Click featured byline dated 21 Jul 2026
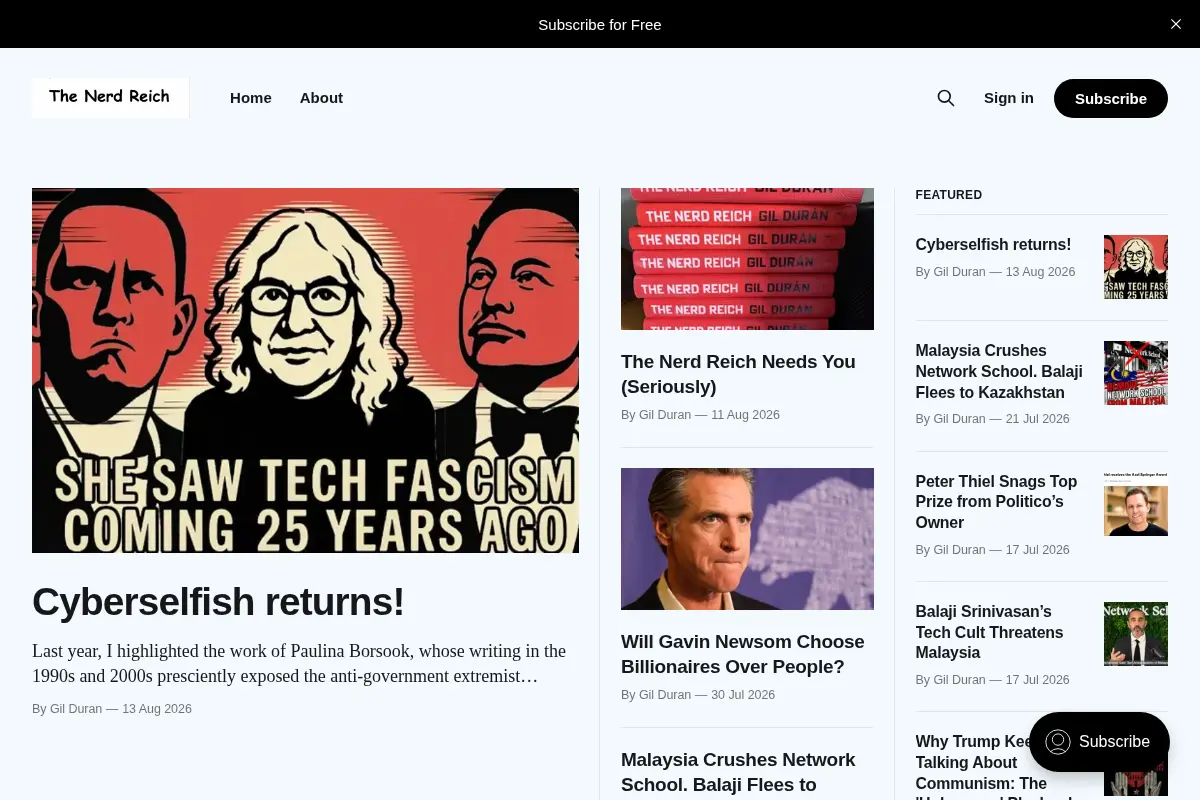This screenshot has height=800, width=1200. tap(992, 419)
